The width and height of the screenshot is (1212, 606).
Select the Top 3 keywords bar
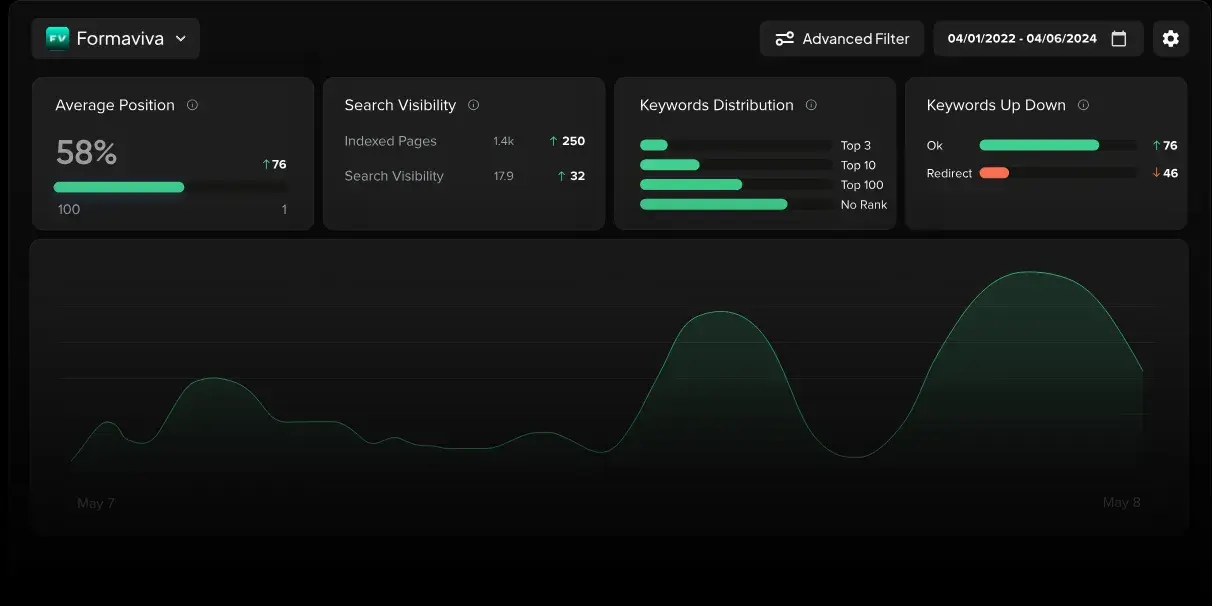coord(654,145)
